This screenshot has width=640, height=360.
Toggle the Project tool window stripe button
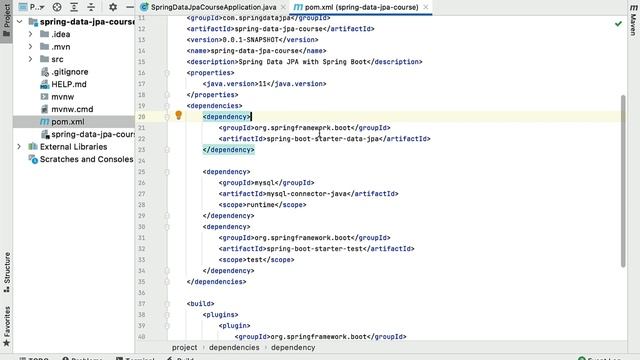[6, 20]
